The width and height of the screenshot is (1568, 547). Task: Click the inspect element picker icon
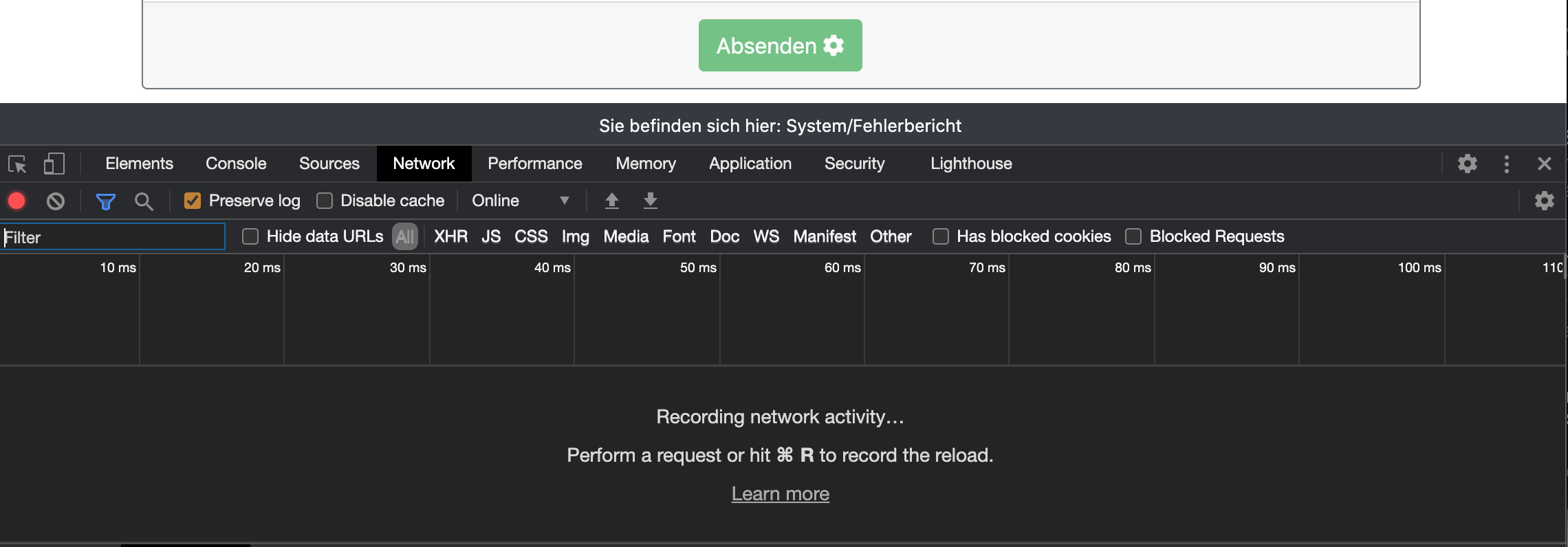point(17,164)
